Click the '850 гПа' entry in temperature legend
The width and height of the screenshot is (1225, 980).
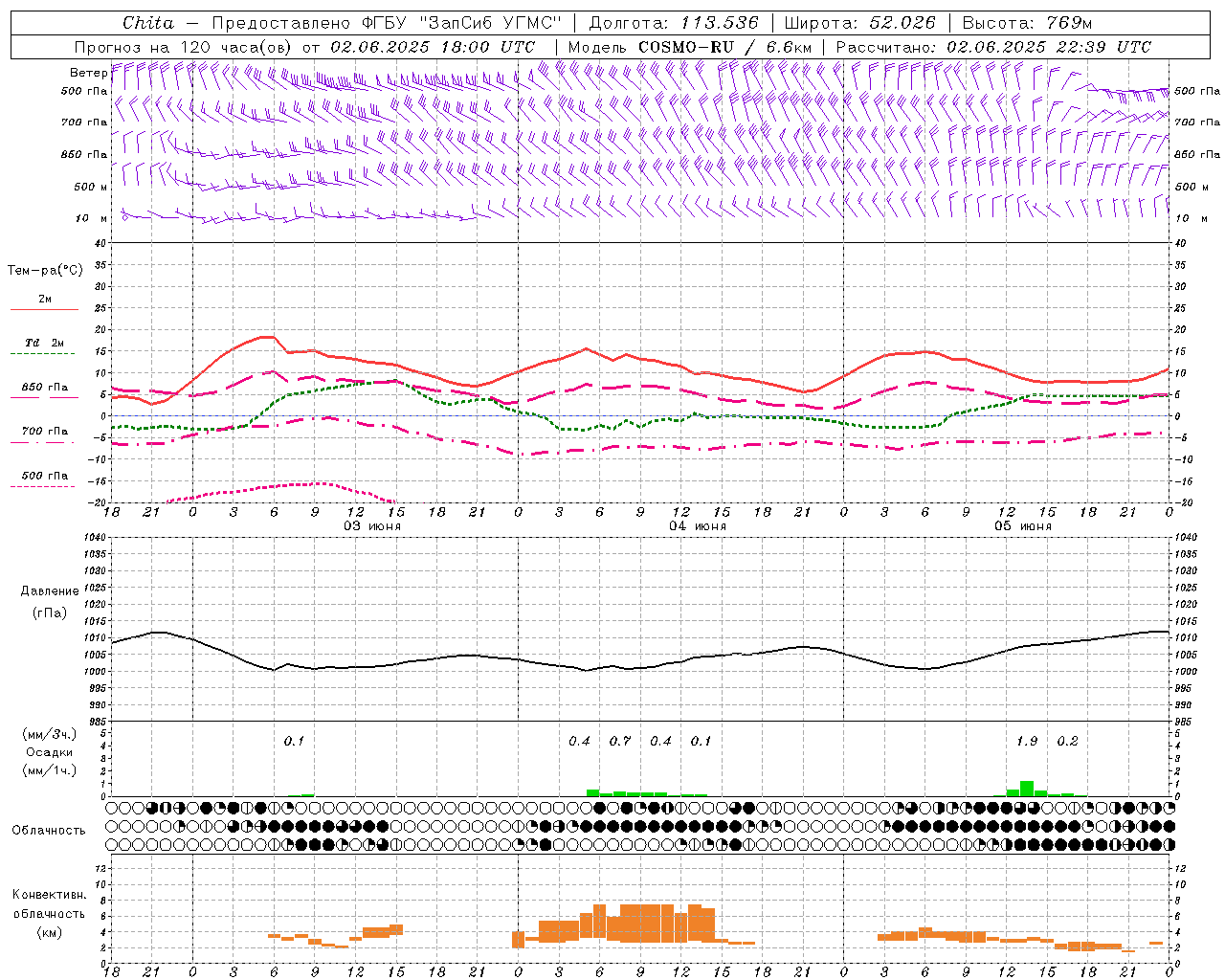pos(45,388)
